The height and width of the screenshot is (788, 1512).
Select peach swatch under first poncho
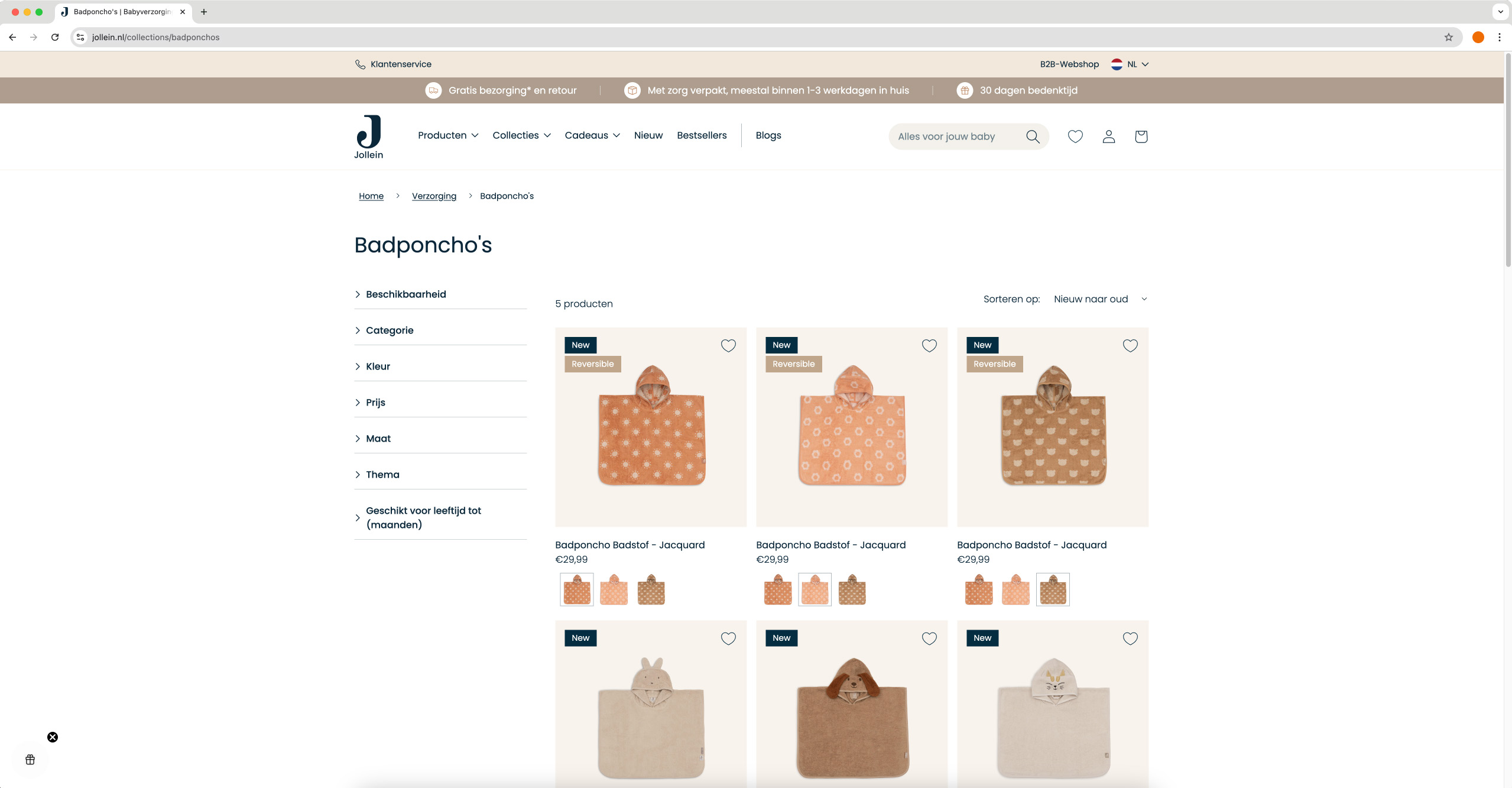tap(614, 589)
